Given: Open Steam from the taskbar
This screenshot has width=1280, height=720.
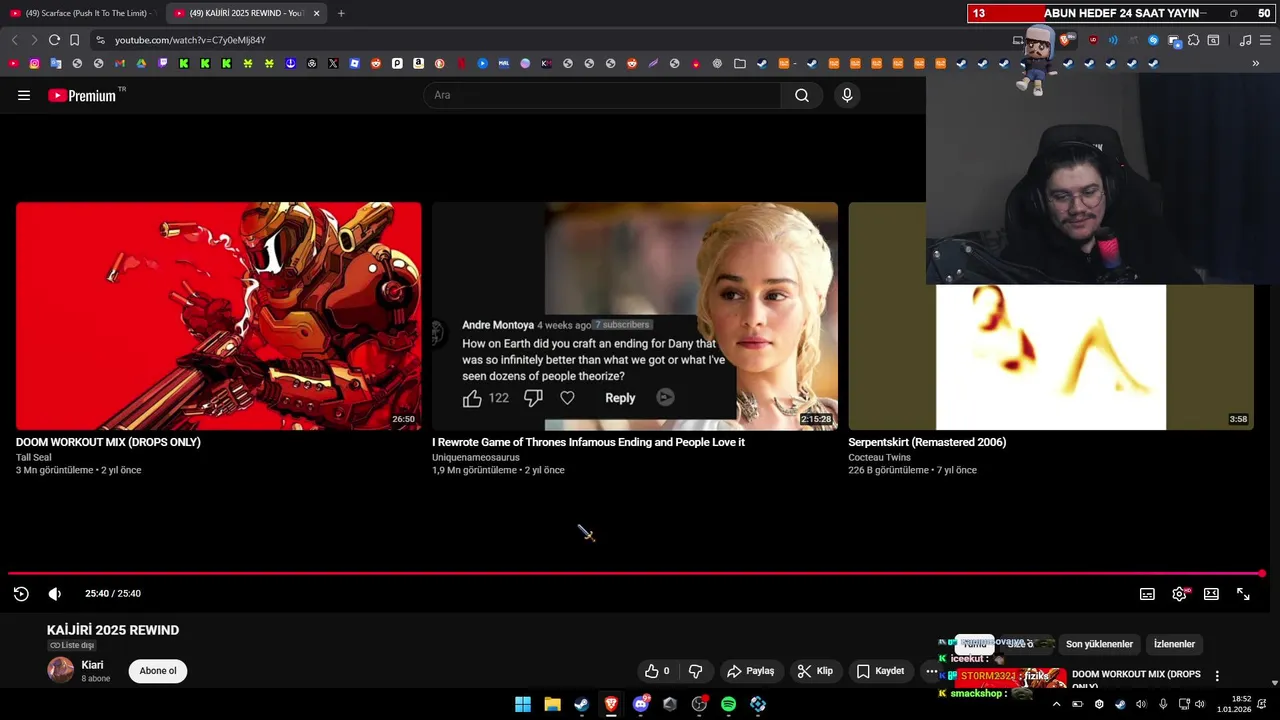Looking at the screenshot, I should pyautogui.click(x=581, y=704).
